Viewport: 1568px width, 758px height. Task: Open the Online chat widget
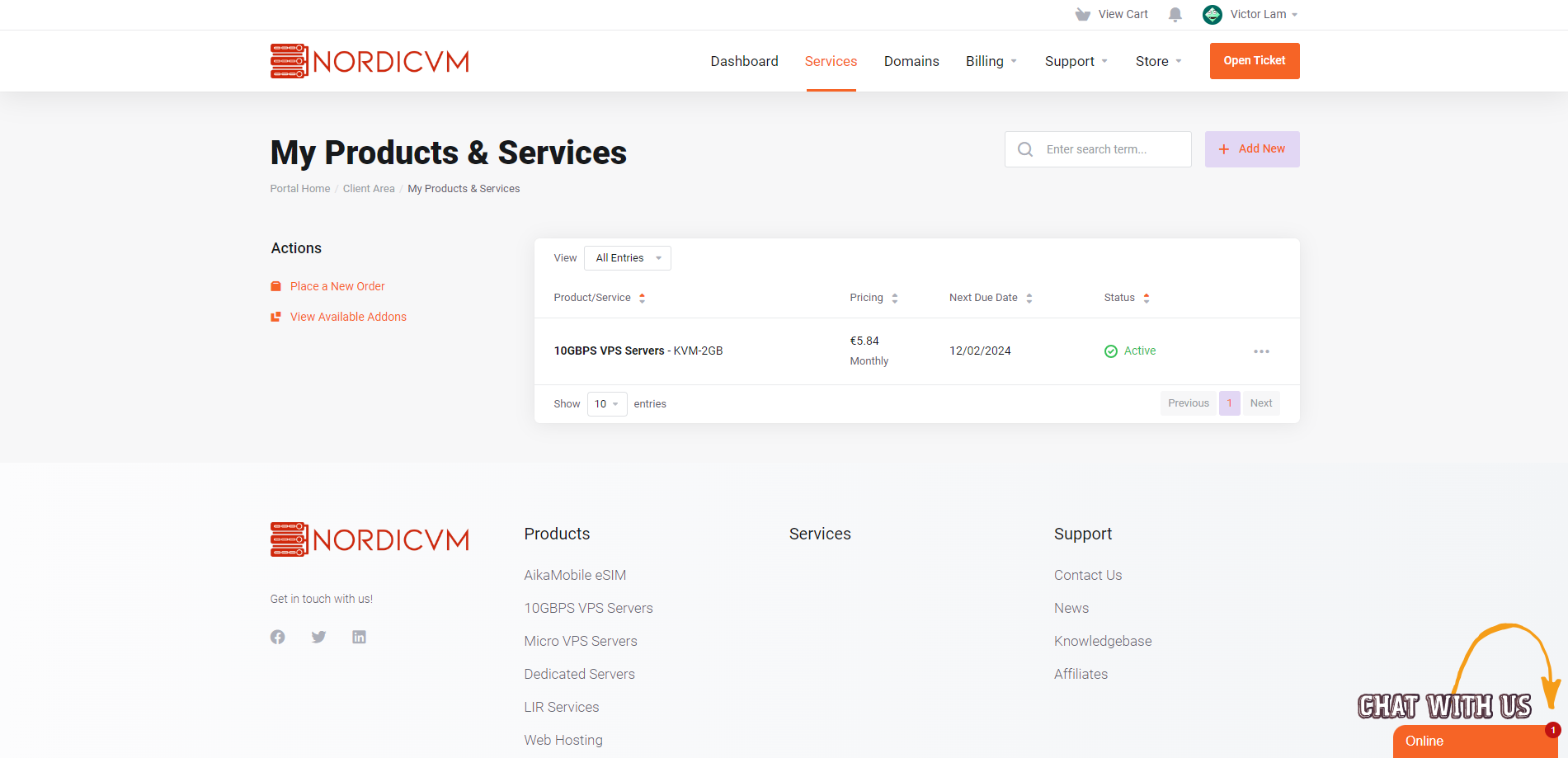pos(1475,741)
